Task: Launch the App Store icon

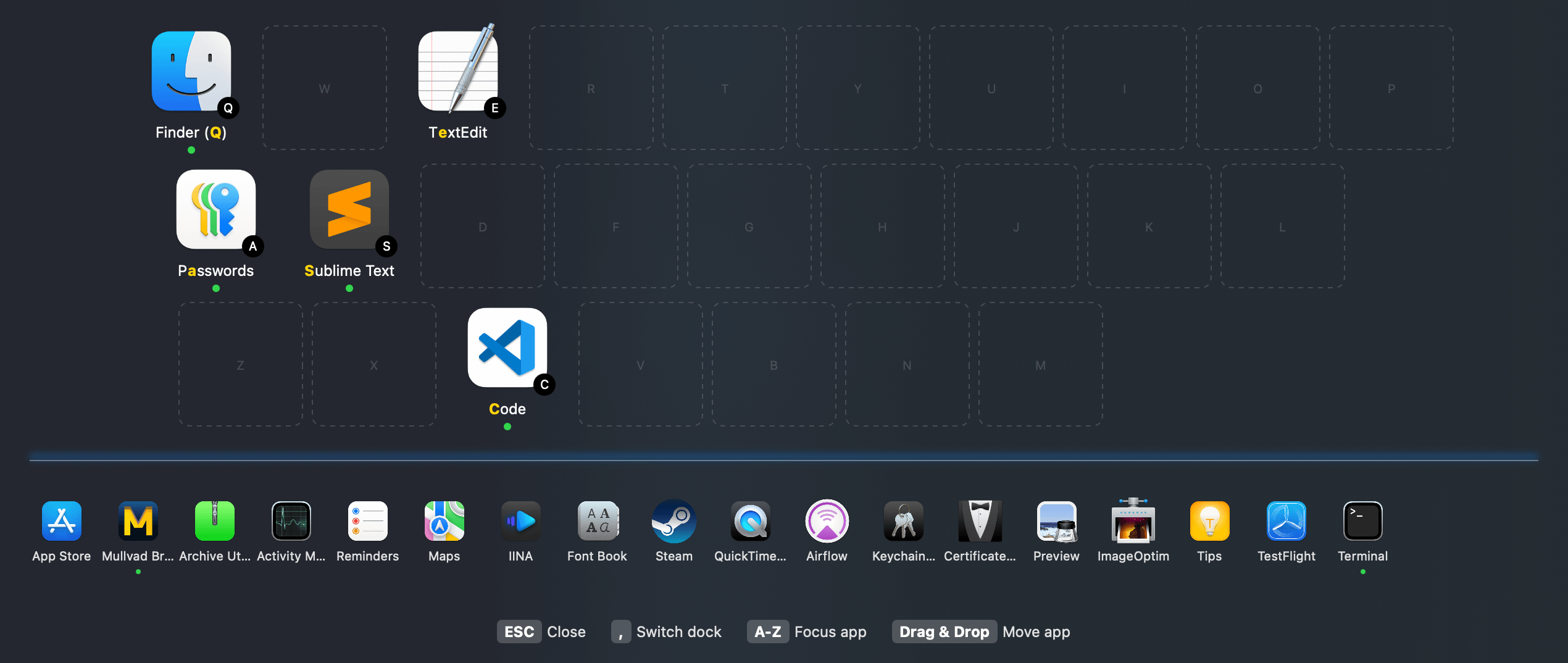Action: tap(62, 521)
